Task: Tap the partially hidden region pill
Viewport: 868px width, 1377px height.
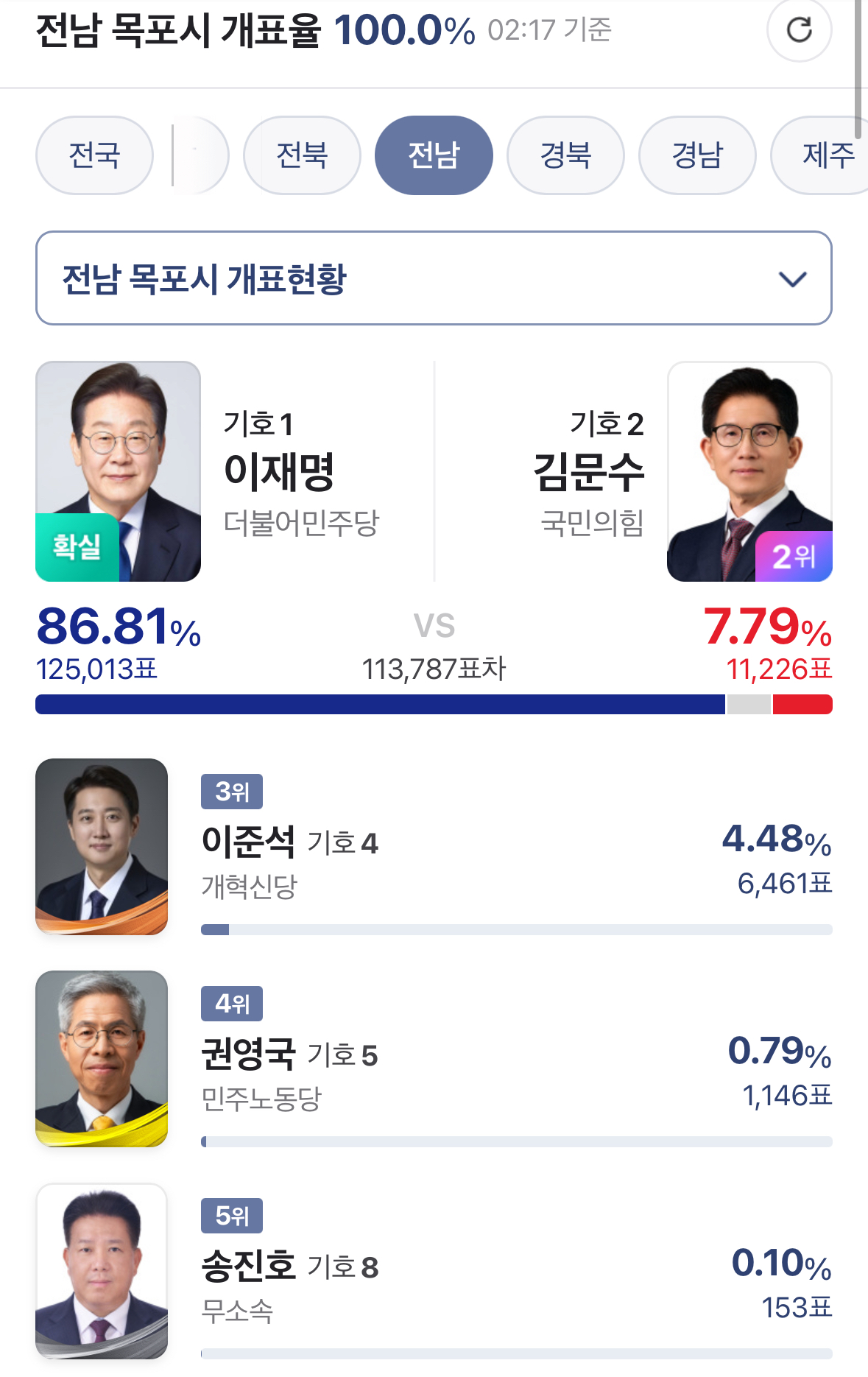Action: 200,155
